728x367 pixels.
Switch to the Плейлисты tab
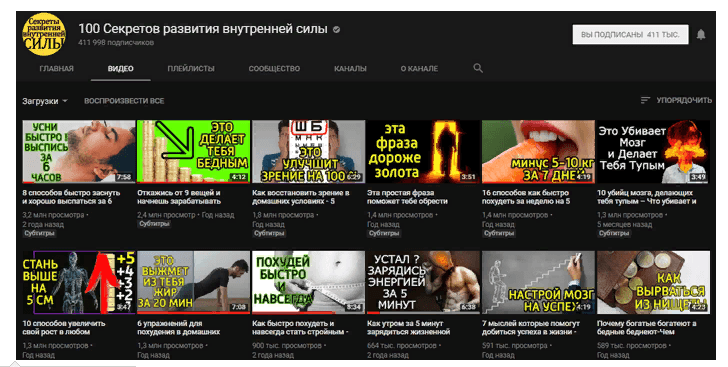[x=191, y=68]
